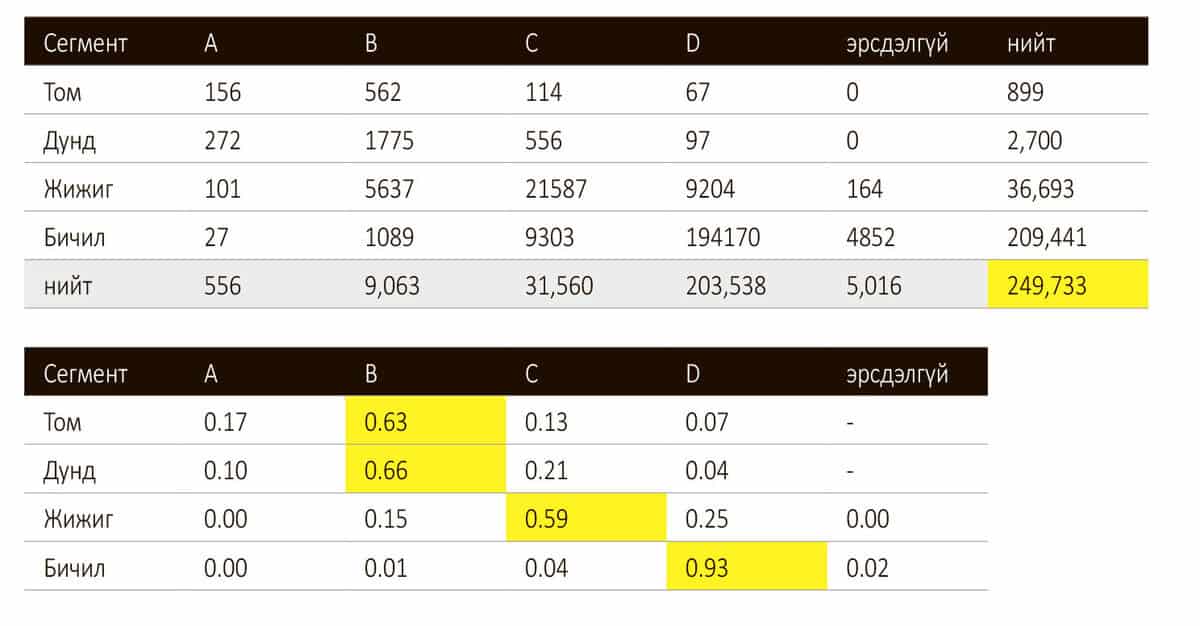
Task: Select the 5637 cell
Action: [387, 189]
